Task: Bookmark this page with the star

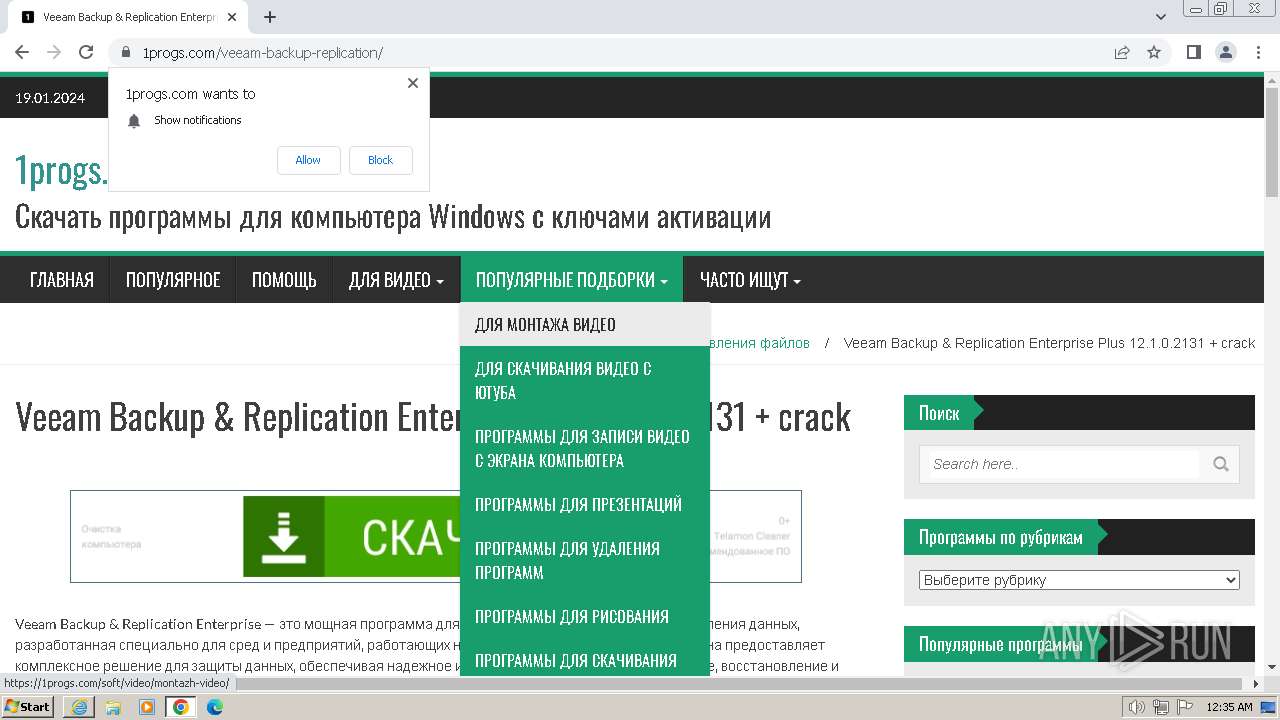Action: (x=1154, y=52)
